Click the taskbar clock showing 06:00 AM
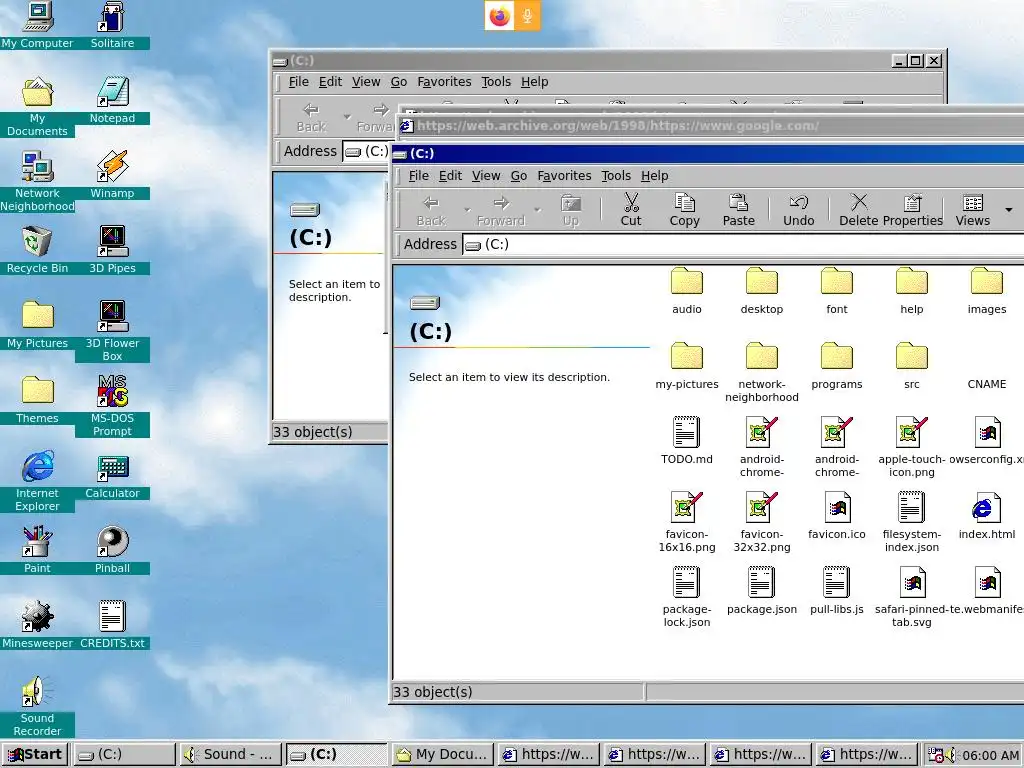This screenshot has height=768, width=1024. (990, 755)
